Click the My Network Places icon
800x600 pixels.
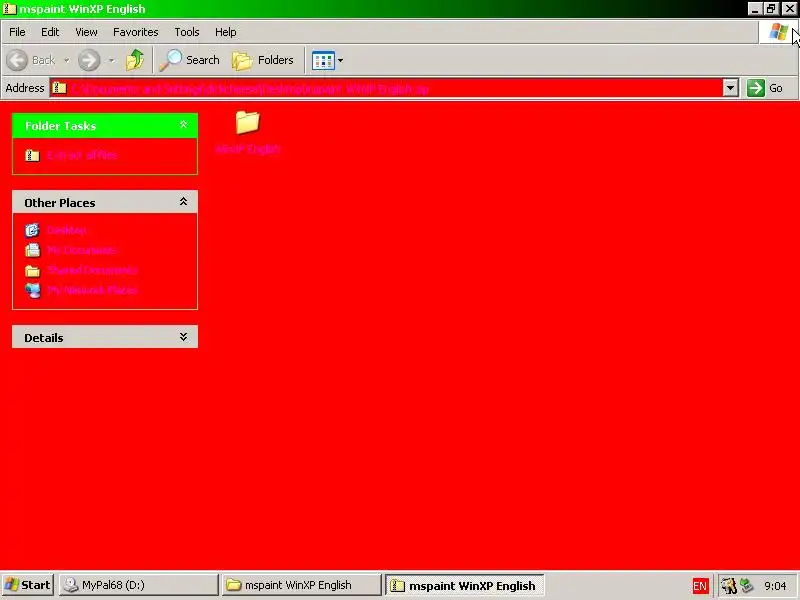click(32, 290)
